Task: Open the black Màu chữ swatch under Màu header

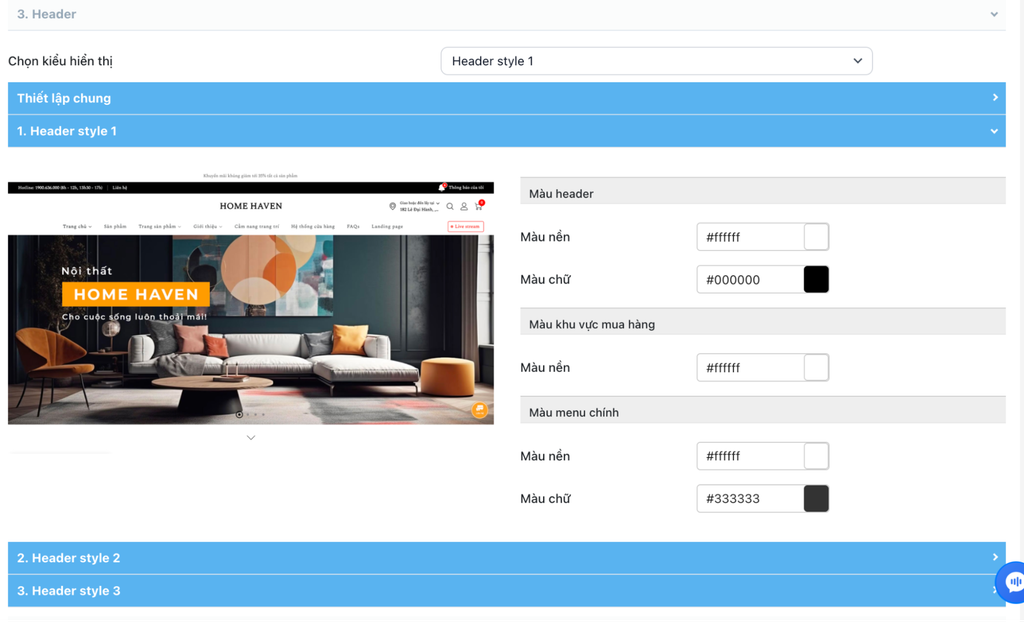Action: click(x=816, y=280)
